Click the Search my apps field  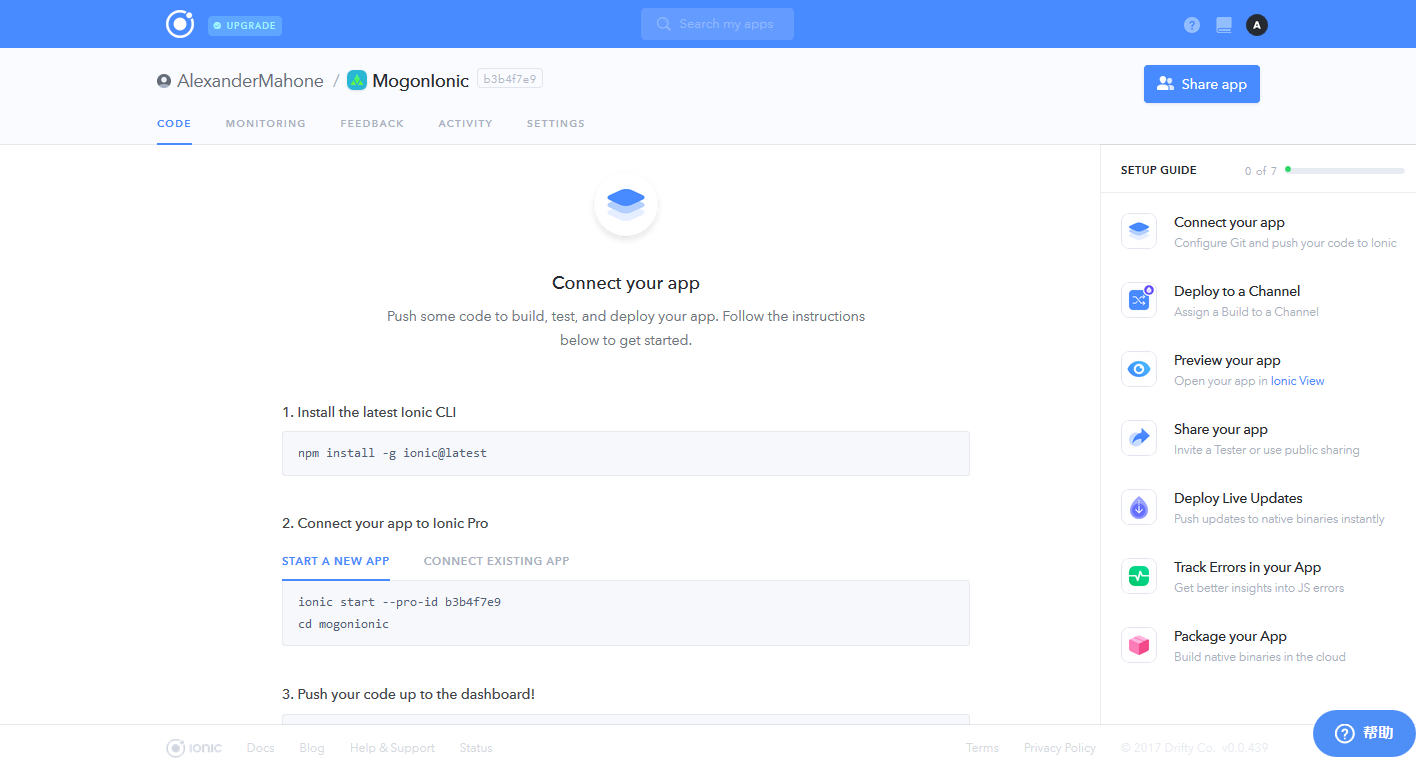point(717,24)
